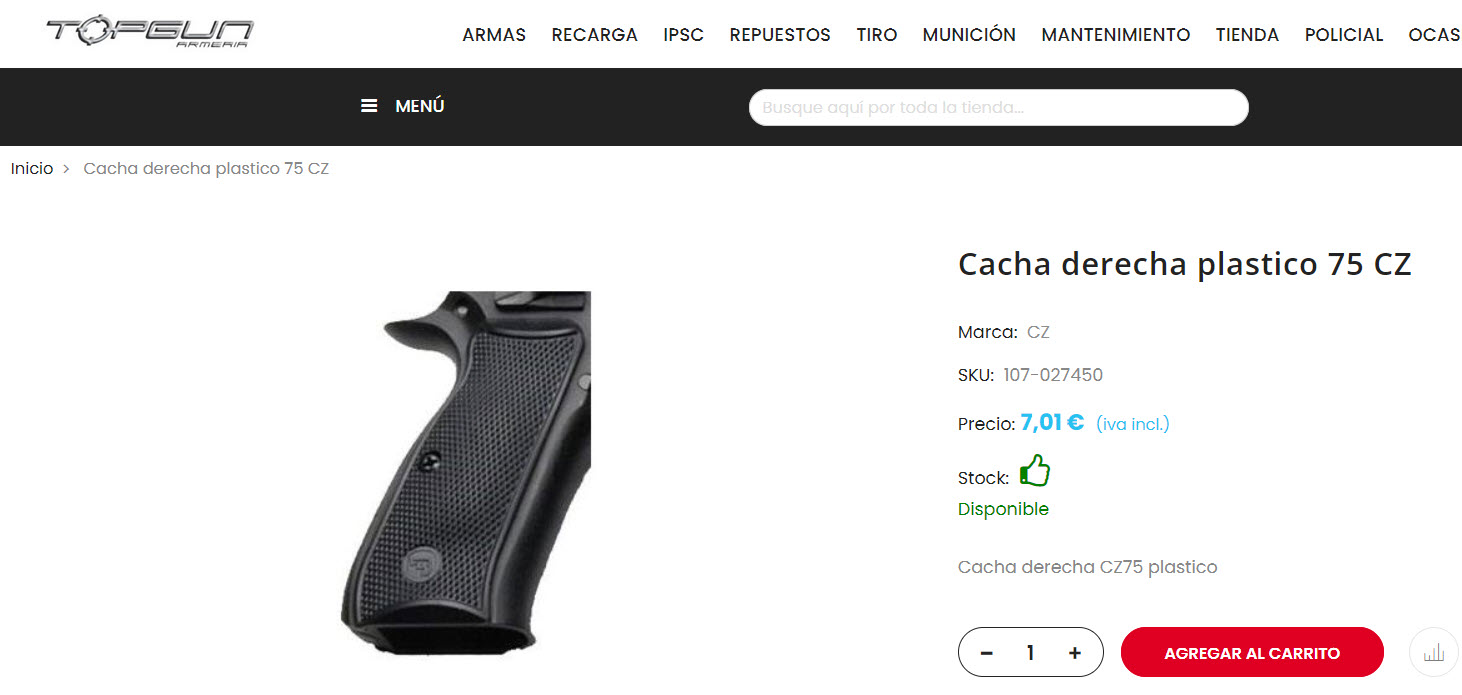Click the quantity number field
1462x695 pixels.
1030,653
